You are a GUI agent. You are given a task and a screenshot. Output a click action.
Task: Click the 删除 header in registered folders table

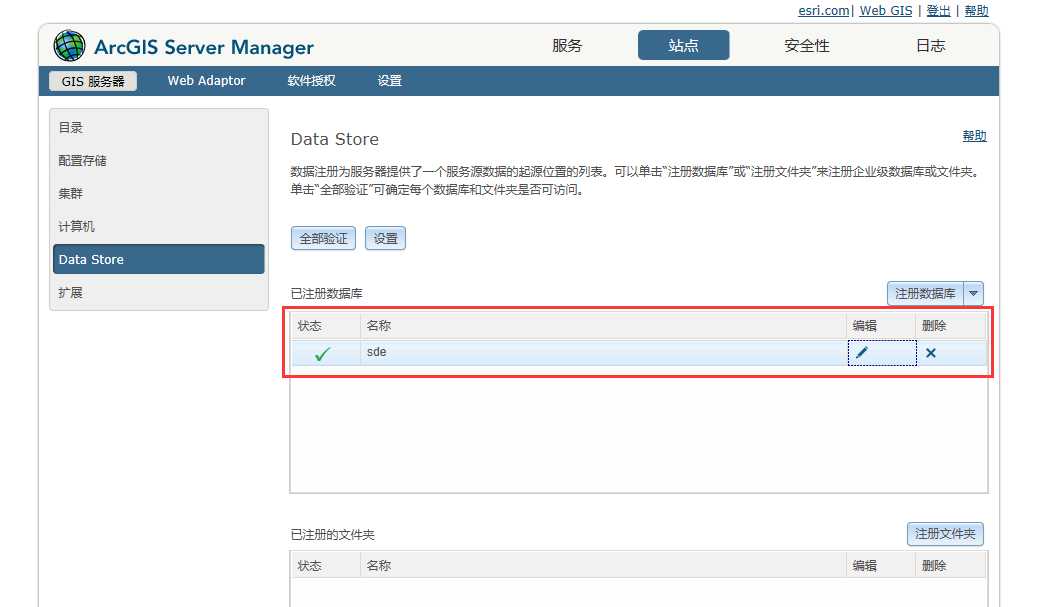[951, 565]
